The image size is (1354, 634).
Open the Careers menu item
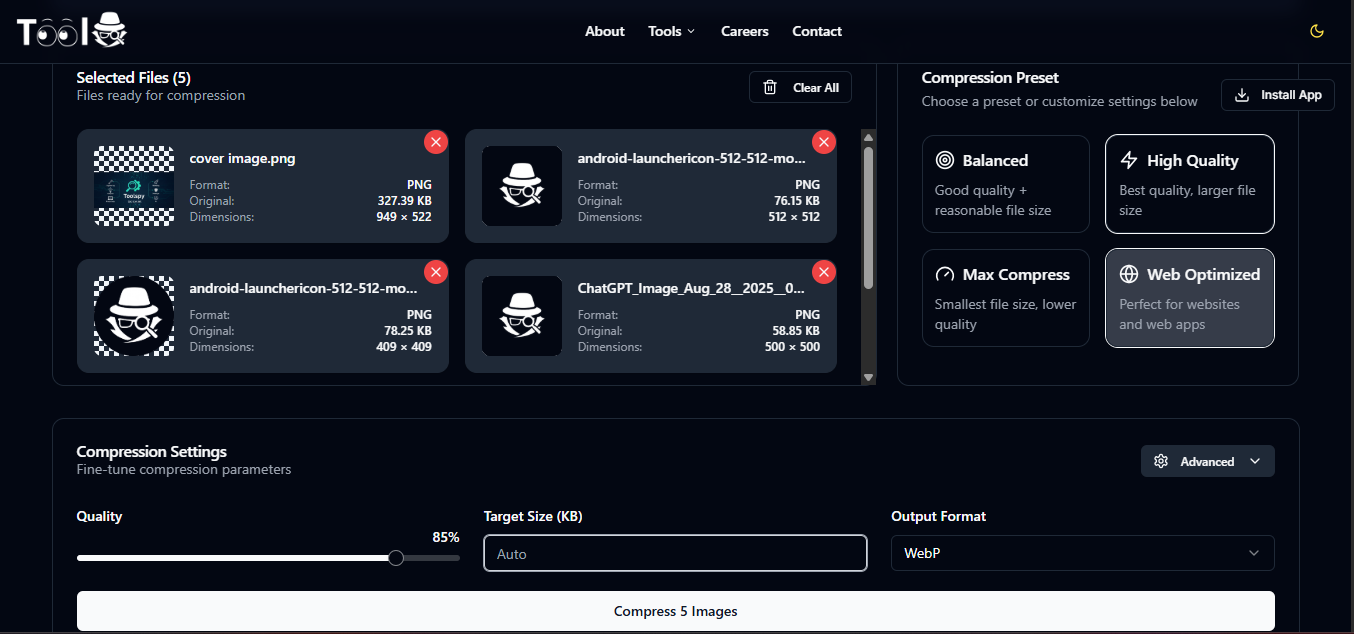click(744, 31)
